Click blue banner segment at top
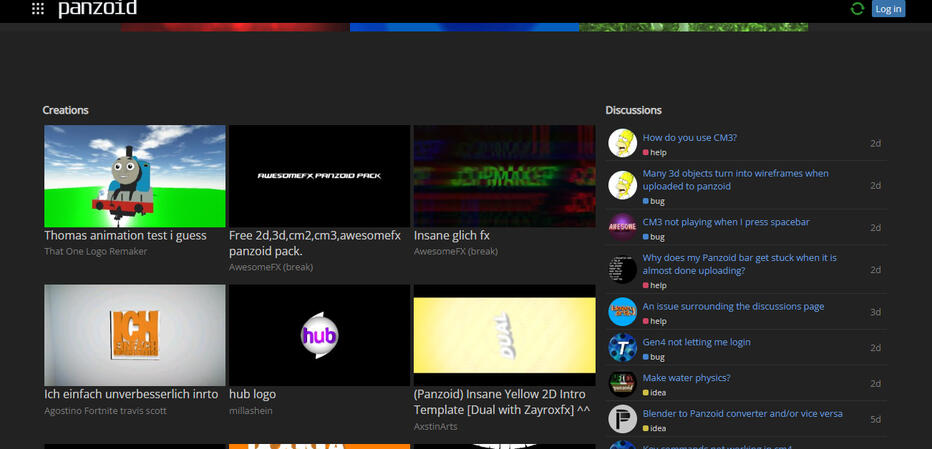 (464, 27)
